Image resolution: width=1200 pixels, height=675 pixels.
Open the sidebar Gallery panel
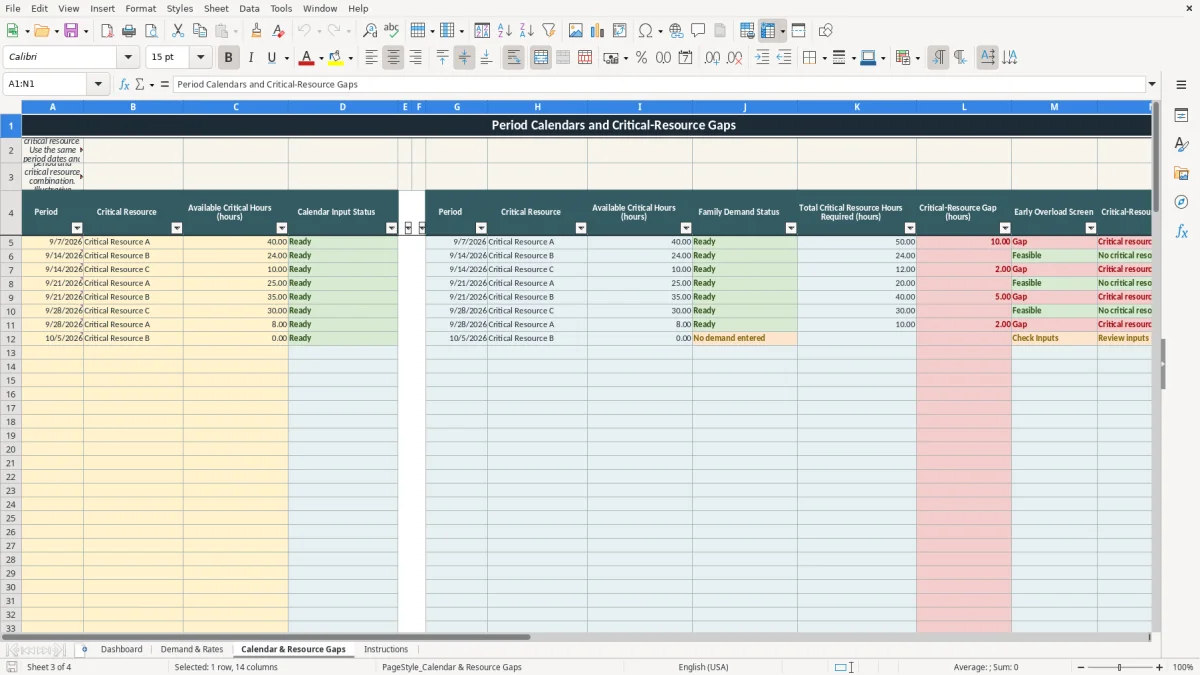point(1181,173)
